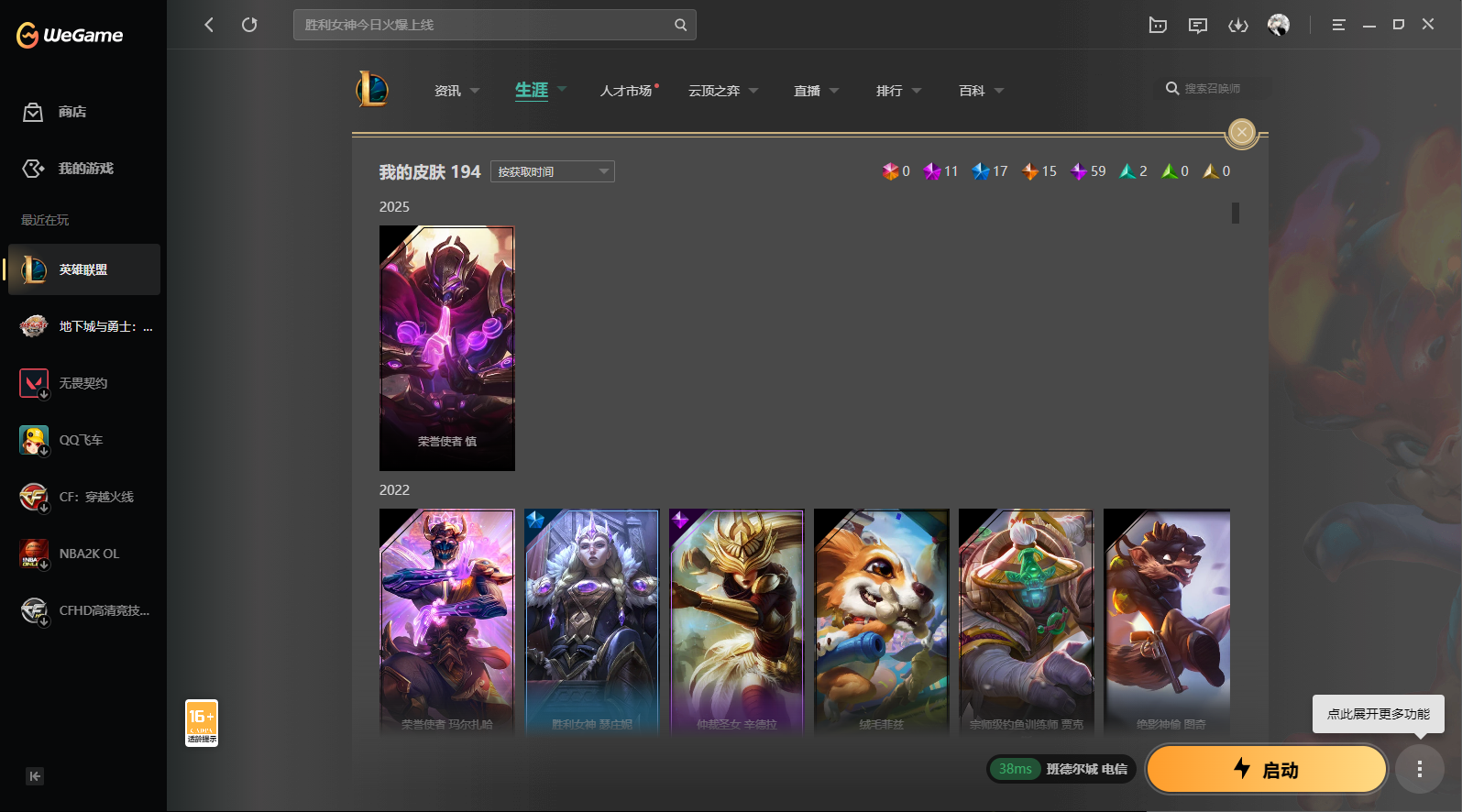Open the 宗师级钓鱼训练师 贾克斯 skin card
Viewport: 1462px width, 812px height.
coord(1027,622)
